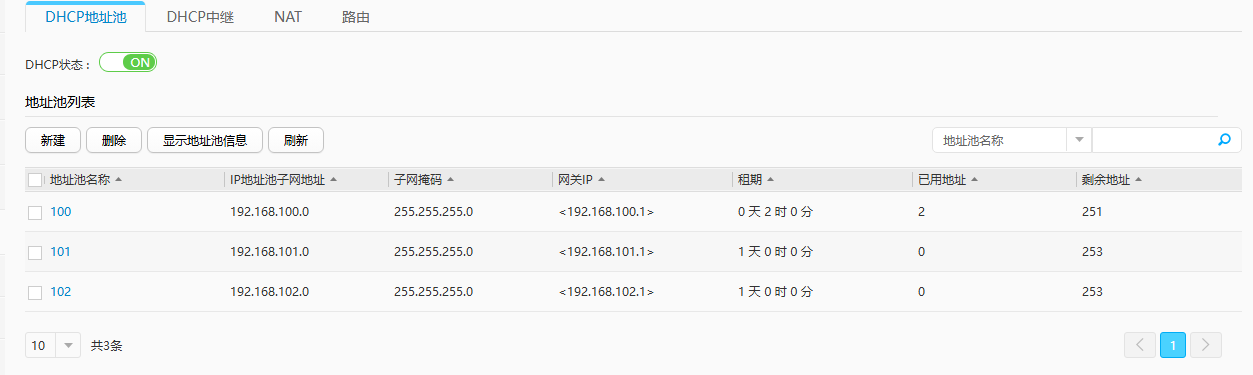Open the 地址池名称 search filter dropdown
Screen dimensions: 1253x375
click(x=1079, y=140)
